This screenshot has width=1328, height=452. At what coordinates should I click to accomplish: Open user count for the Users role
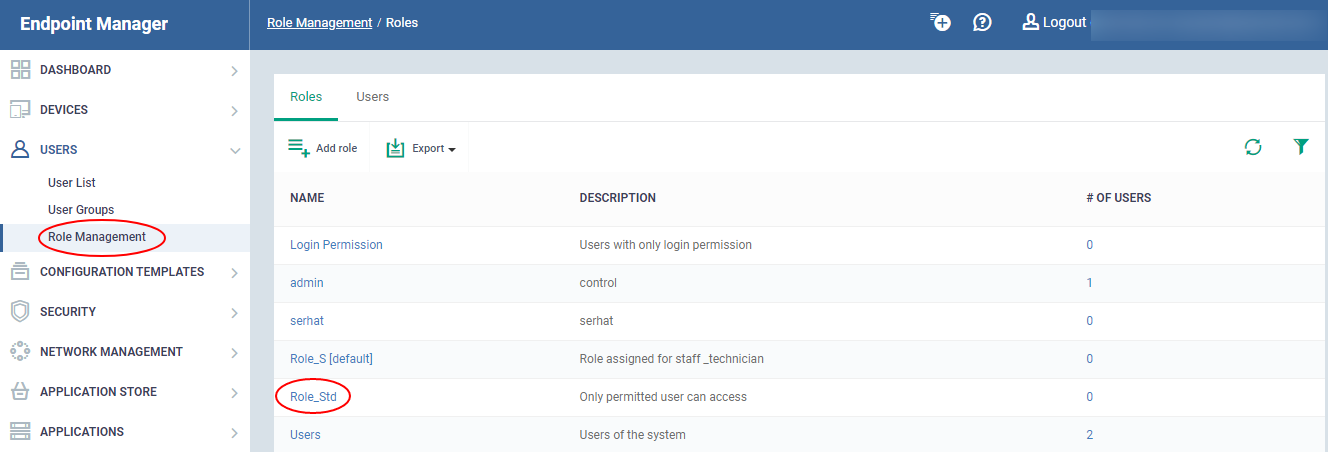[1090, 435]
